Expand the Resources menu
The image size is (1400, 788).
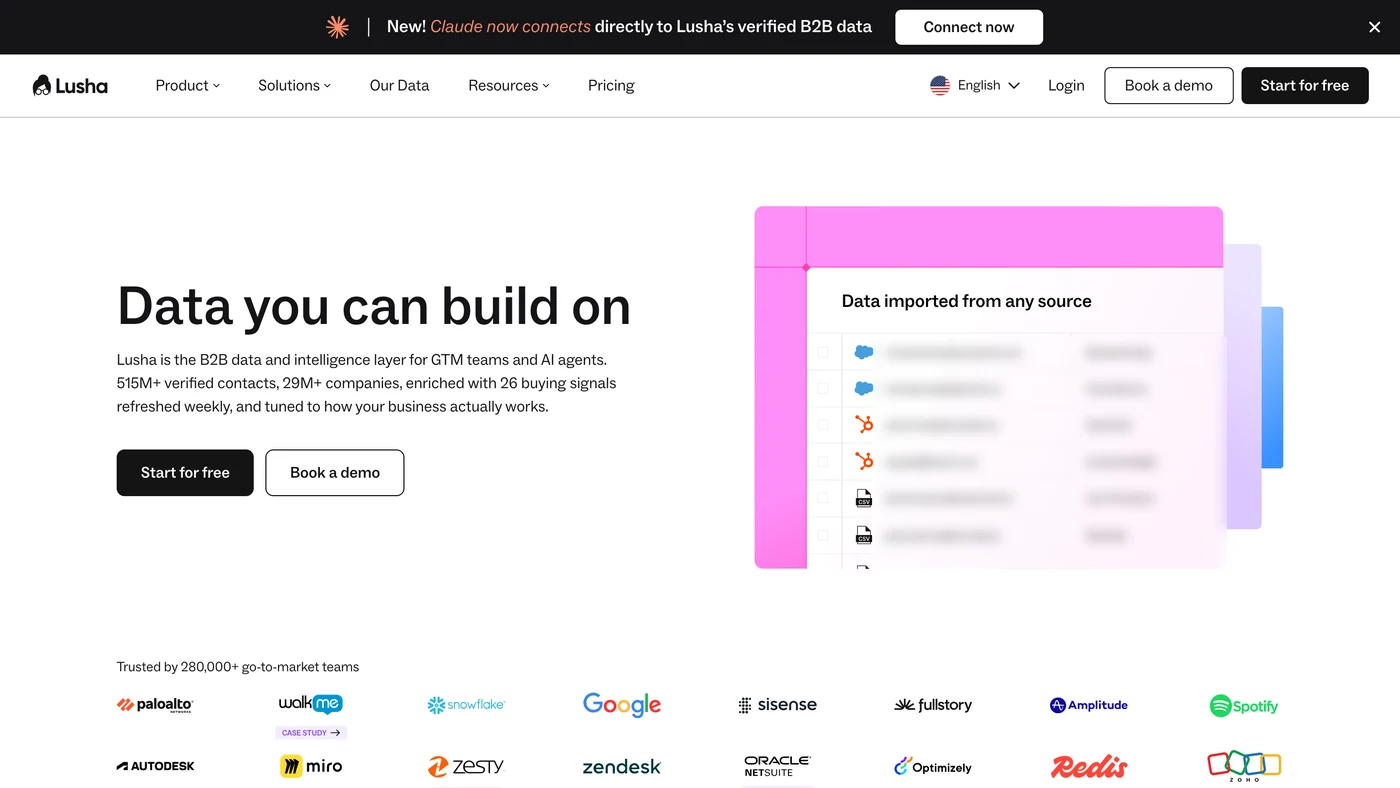[509, 85]
